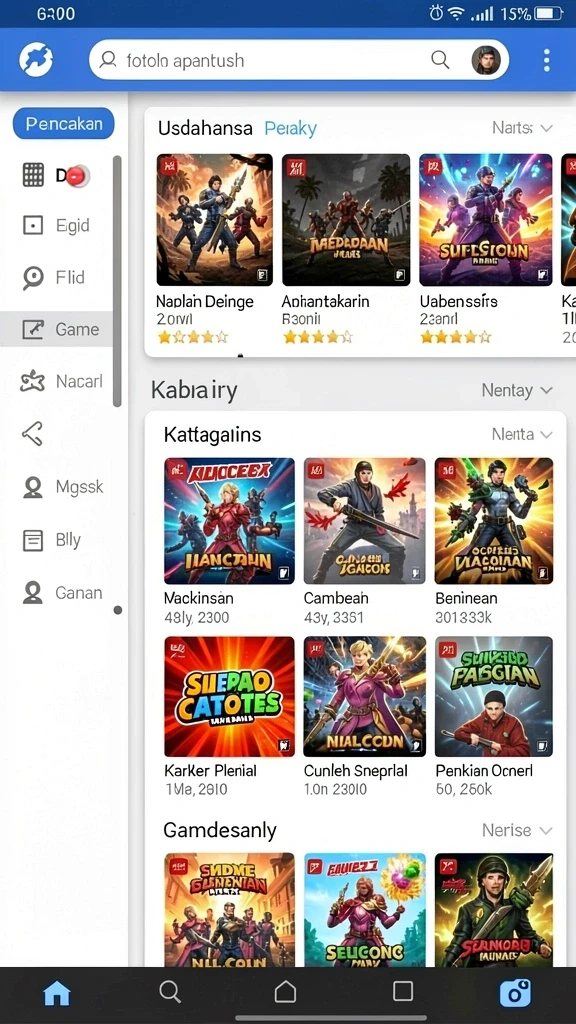
Task: Click the Pencakan button
Action: 63,123
